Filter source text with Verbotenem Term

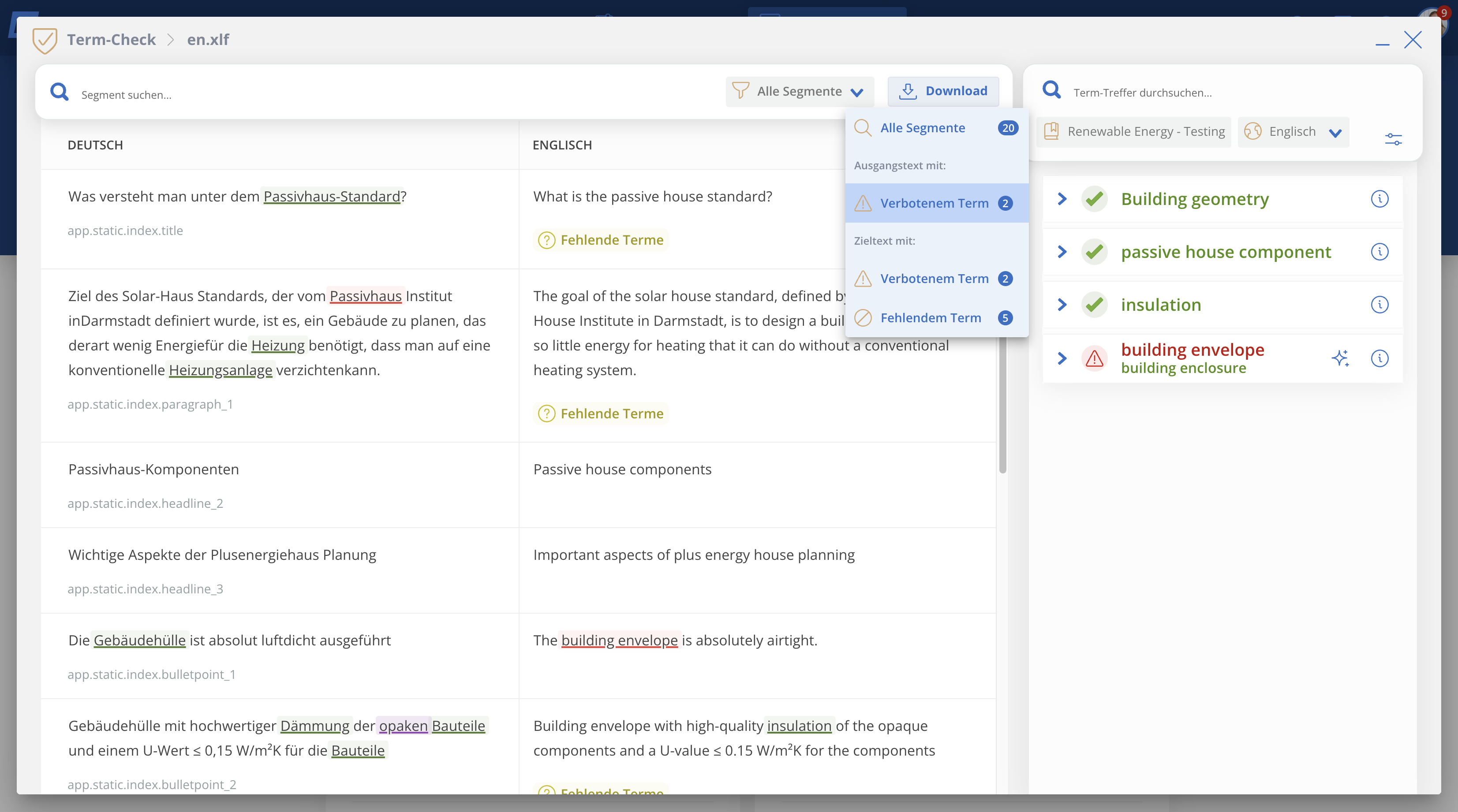point(937,203)
